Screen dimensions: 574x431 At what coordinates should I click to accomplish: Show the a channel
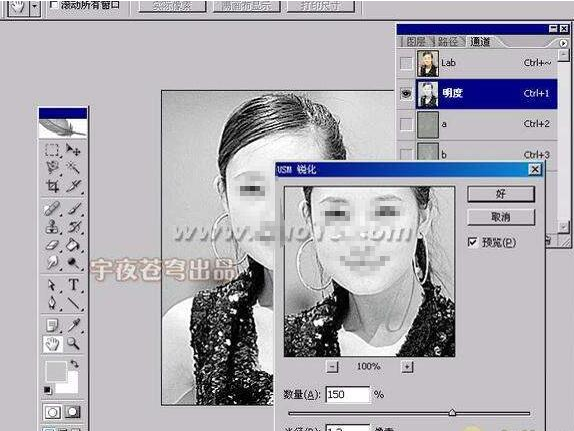[x=406, y=125]
